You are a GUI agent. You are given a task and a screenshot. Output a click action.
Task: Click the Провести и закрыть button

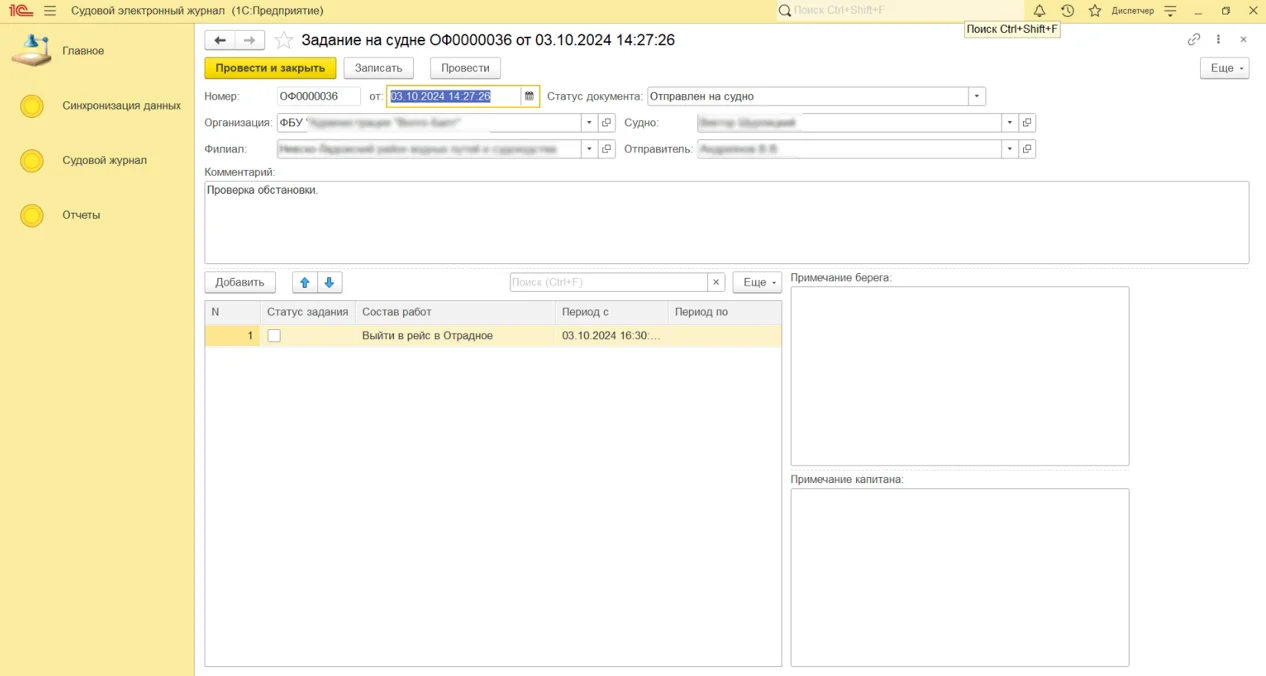pyautogui.click(x=270, y=68)
